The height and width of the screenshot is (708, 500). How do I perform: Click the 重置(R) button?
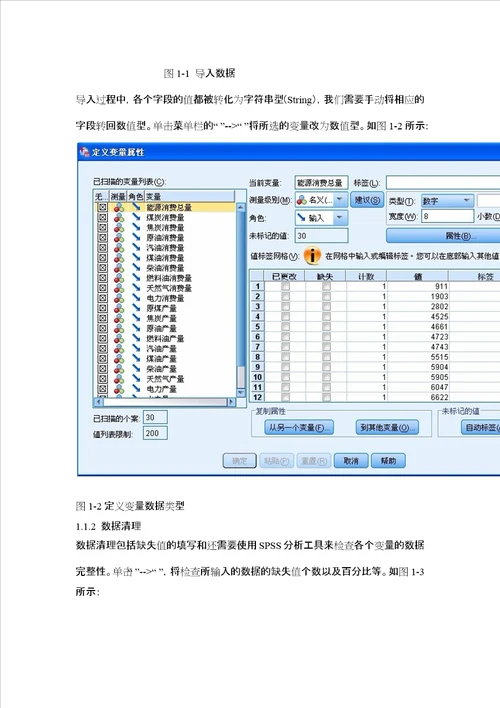pyautogui.click(x=314, y=461)
